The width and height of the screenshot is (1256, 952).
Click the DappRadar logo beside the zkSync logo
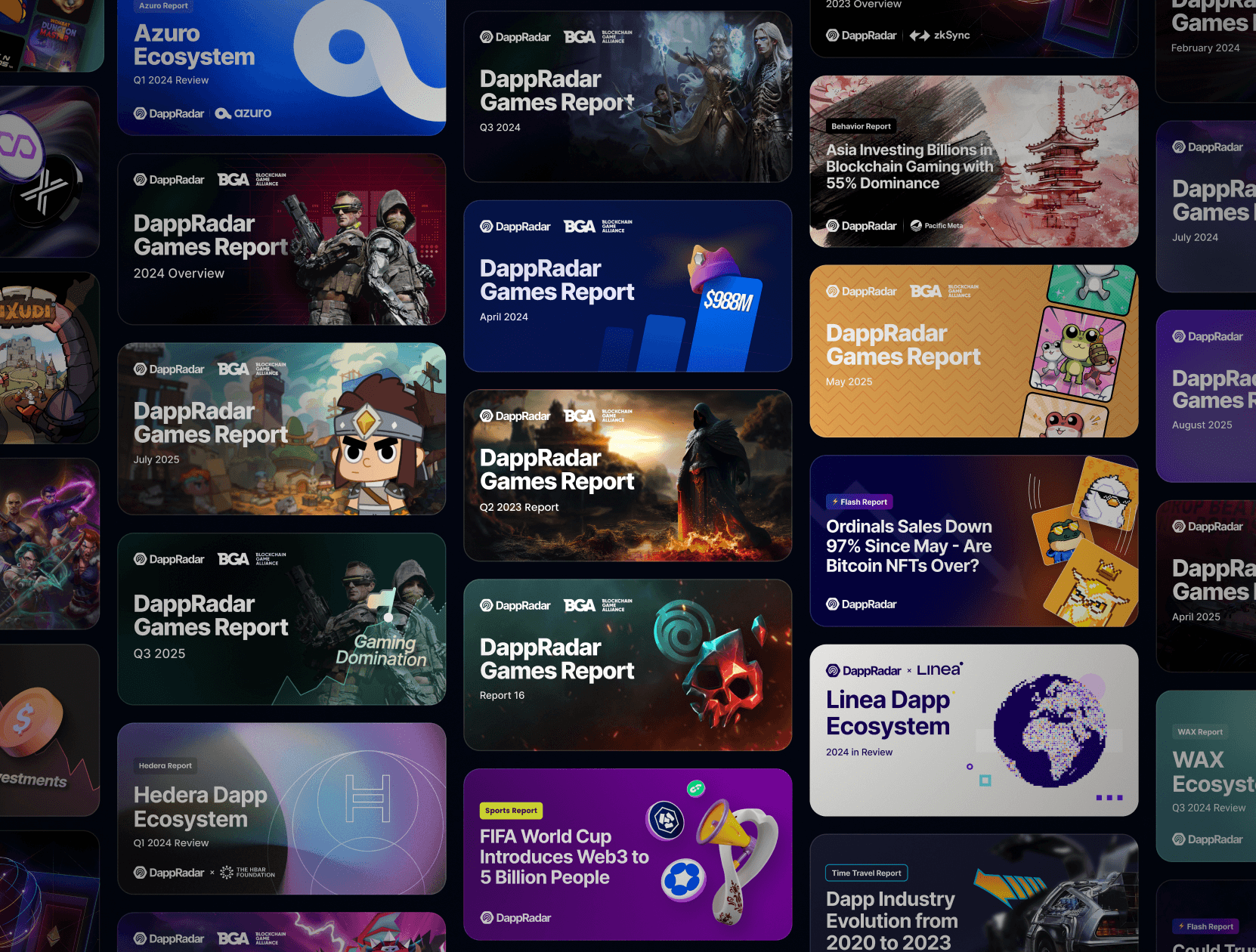861,36
